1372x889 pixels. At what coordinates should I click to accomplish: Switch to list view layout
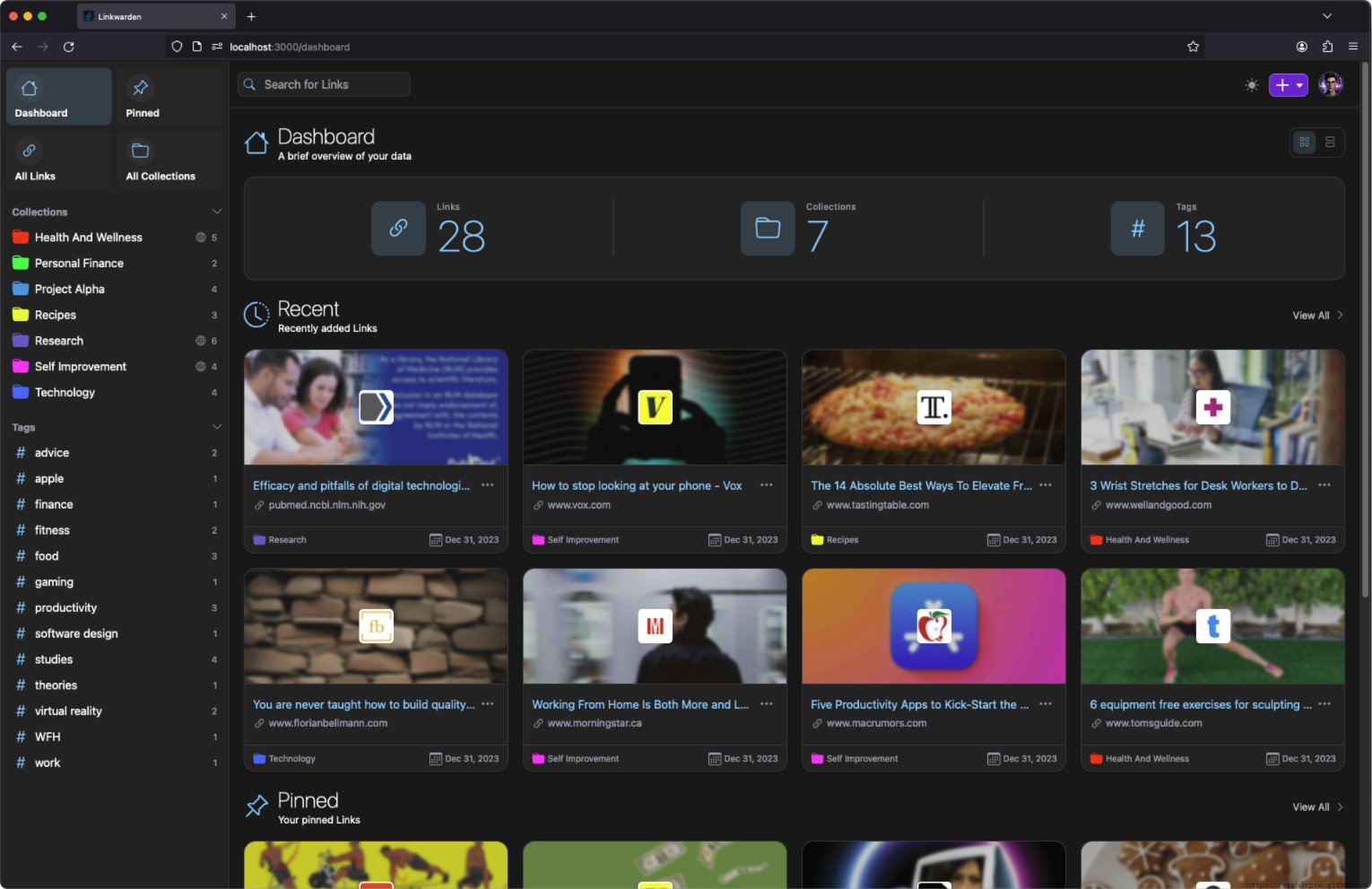point(1330,142)
